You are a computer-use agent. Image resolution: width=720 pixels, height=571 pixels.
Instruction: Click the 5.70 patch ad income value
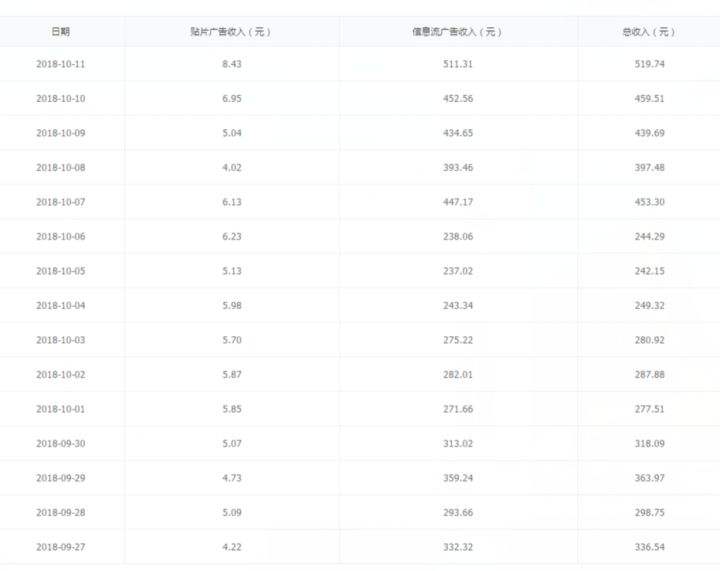(x=232, y=340)
